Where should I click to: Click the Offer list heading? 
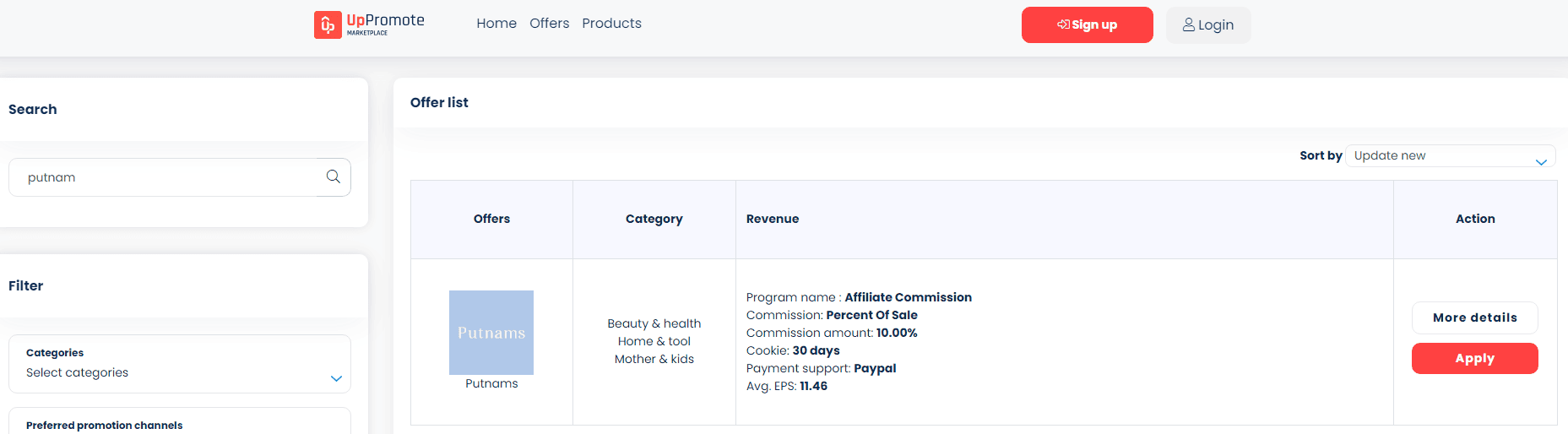tap(439, 102)
